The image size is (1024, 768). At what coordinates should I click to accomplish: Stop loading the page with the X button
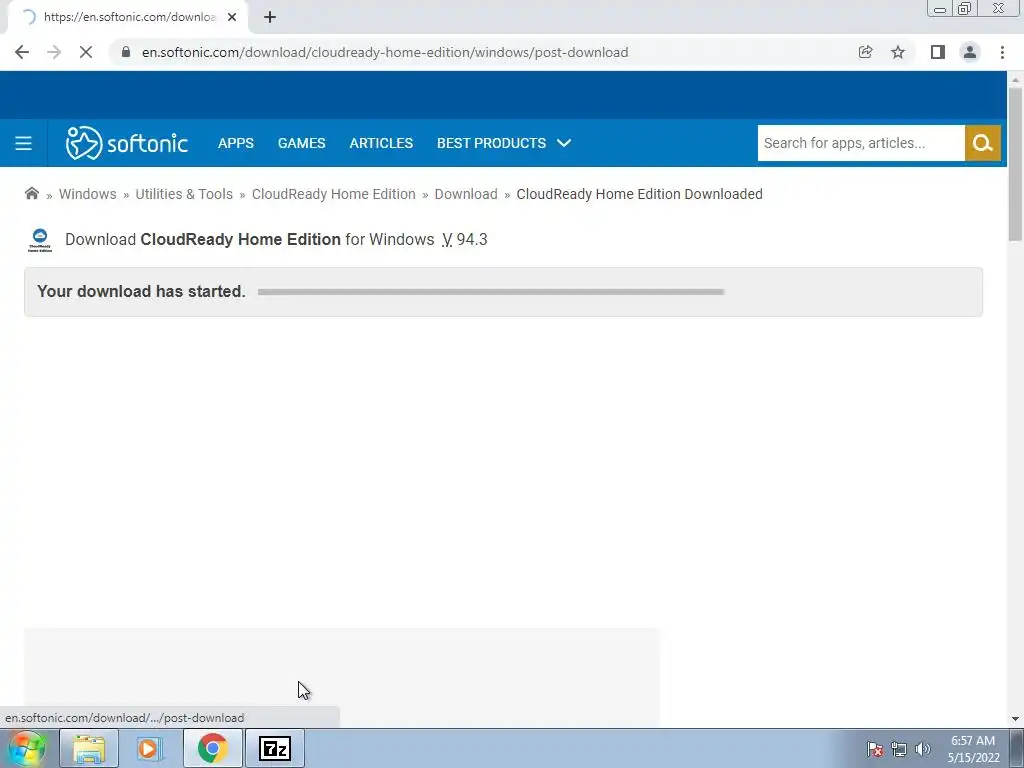click(86, 52)
